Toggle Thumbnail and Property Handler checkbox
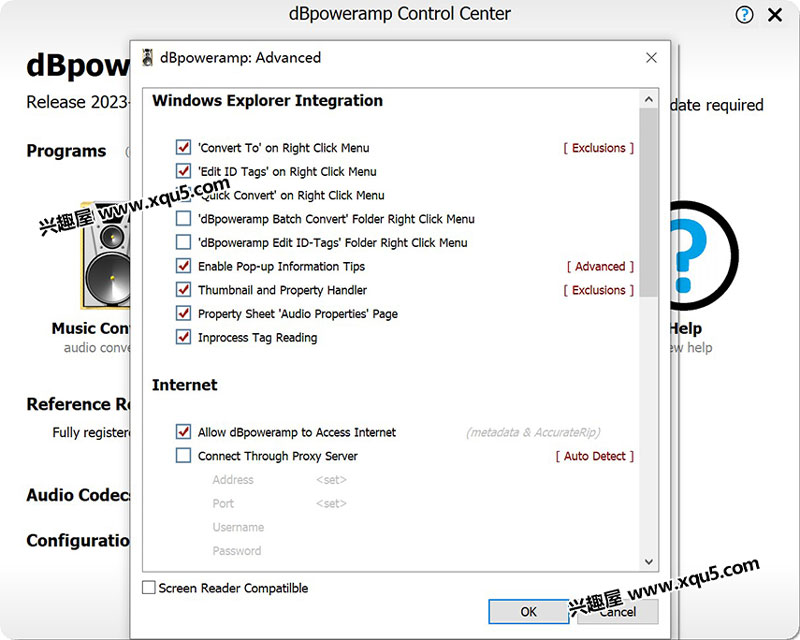 pos(183,289)
